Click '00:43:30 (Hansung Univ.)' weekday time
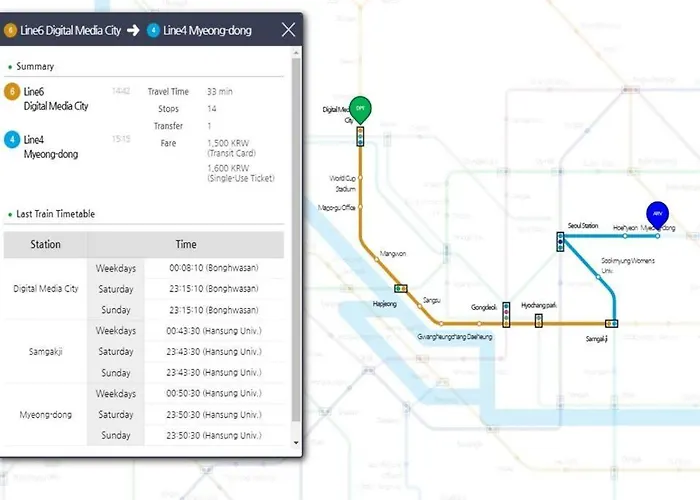This screenshot has height=500, width=700. [214, 331]
